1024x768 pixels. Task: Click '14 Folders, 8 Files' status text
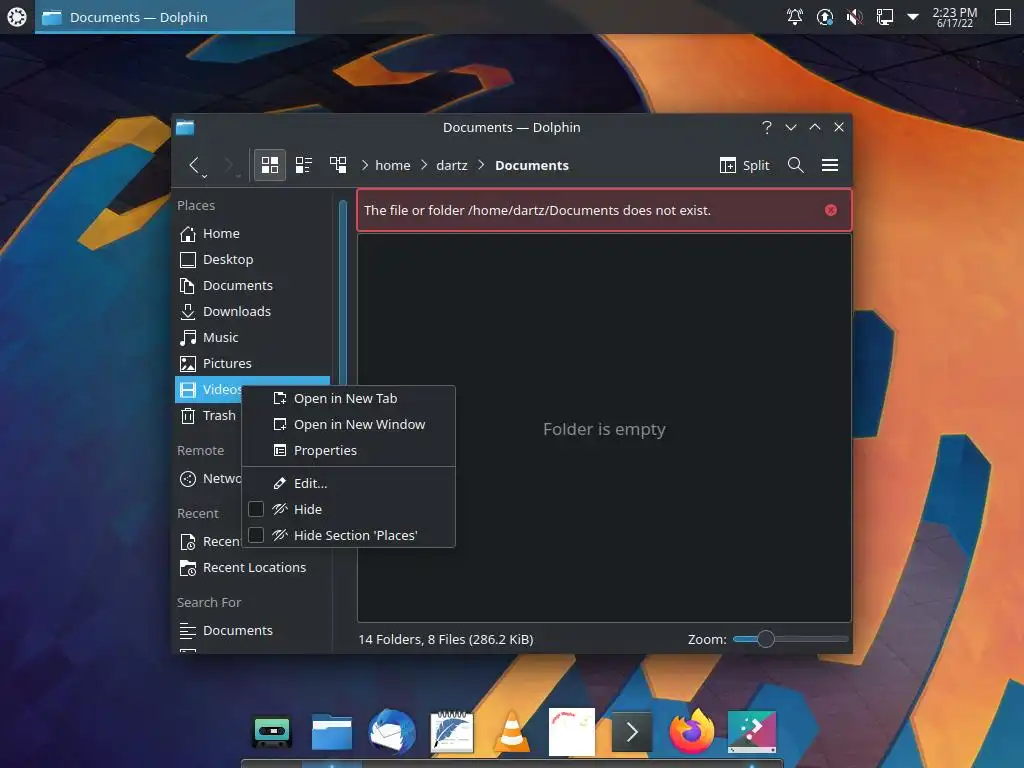[x=445, y=639]
